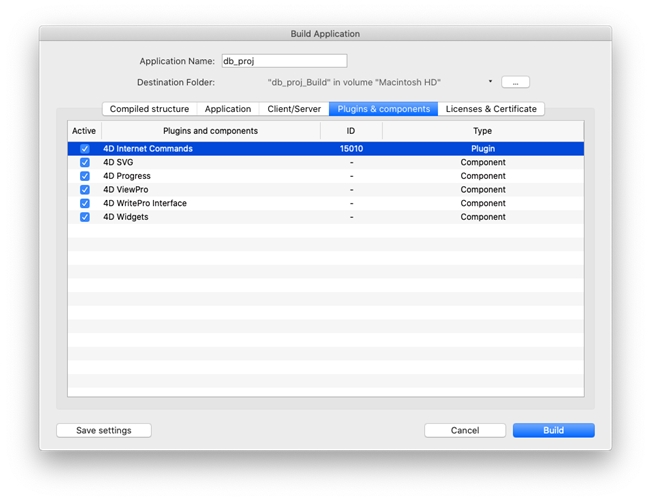Open the Licenses & Certificate tab
650x501 pixels.
[x=491, y=109]
